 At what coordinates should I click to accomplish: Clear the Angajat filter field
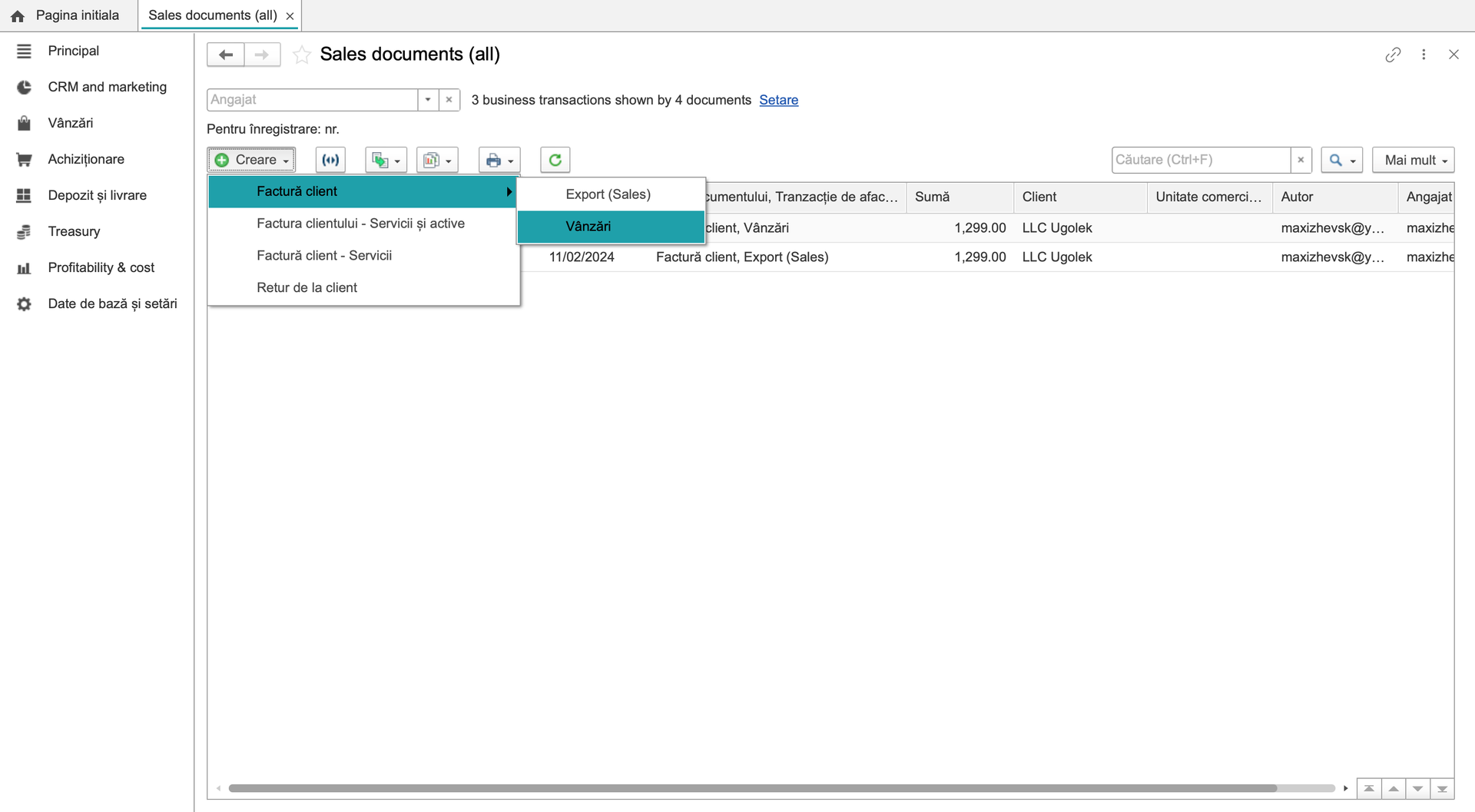449,100
